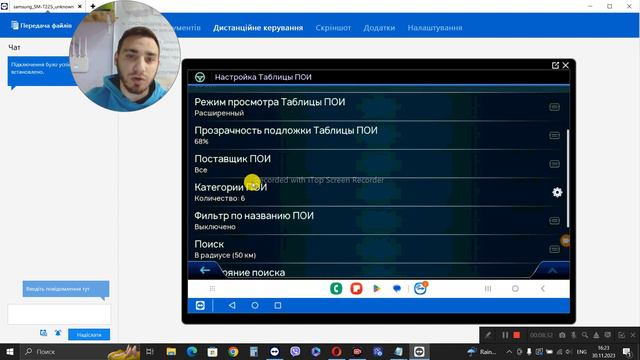Click remote Back triangle in blue bar

tap(232, 305)
